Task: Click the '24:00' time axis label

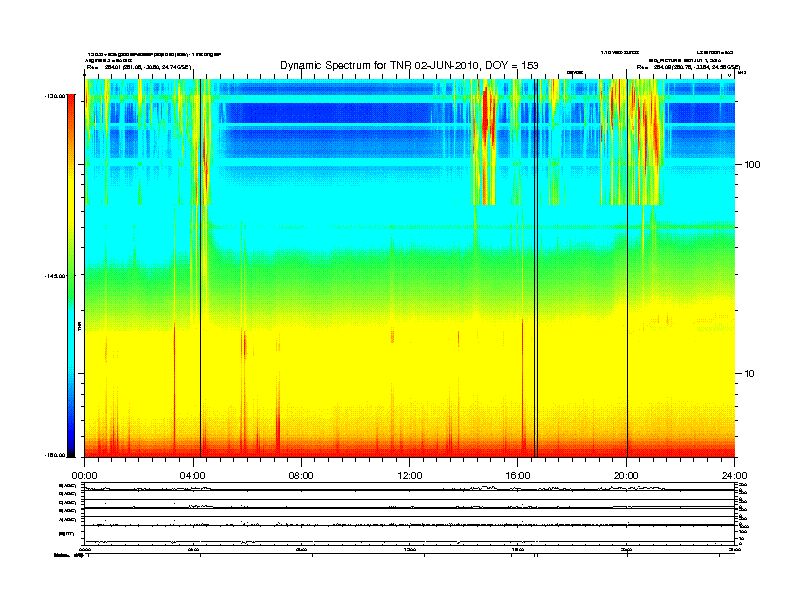Action: tap(734, 476)
